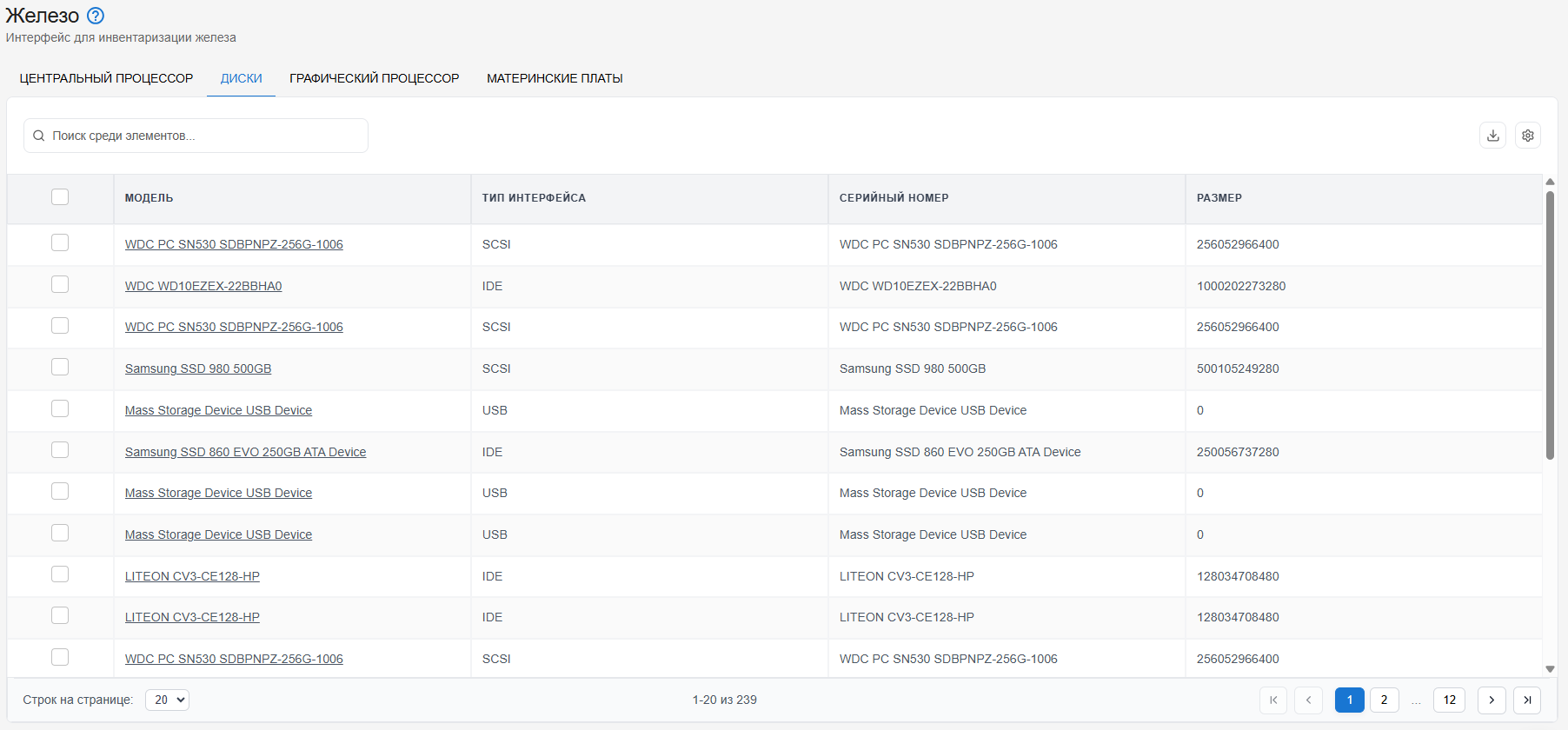Open table settings gear icon

point(1527,136)
